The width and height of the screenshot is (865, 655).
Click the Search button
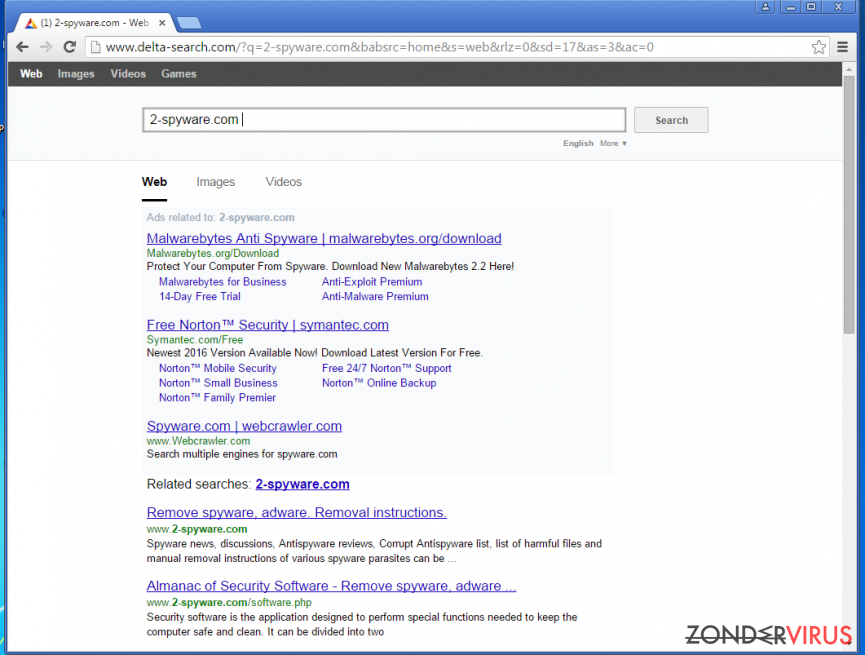671,120
